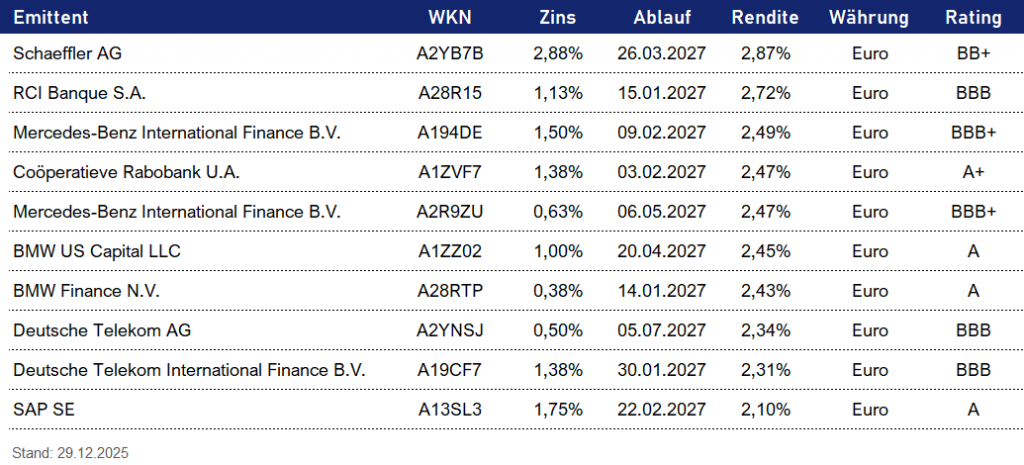Open the BMW Finance N.V. entry
Viewport: 1024px width, 465px height.
(86, 291)
